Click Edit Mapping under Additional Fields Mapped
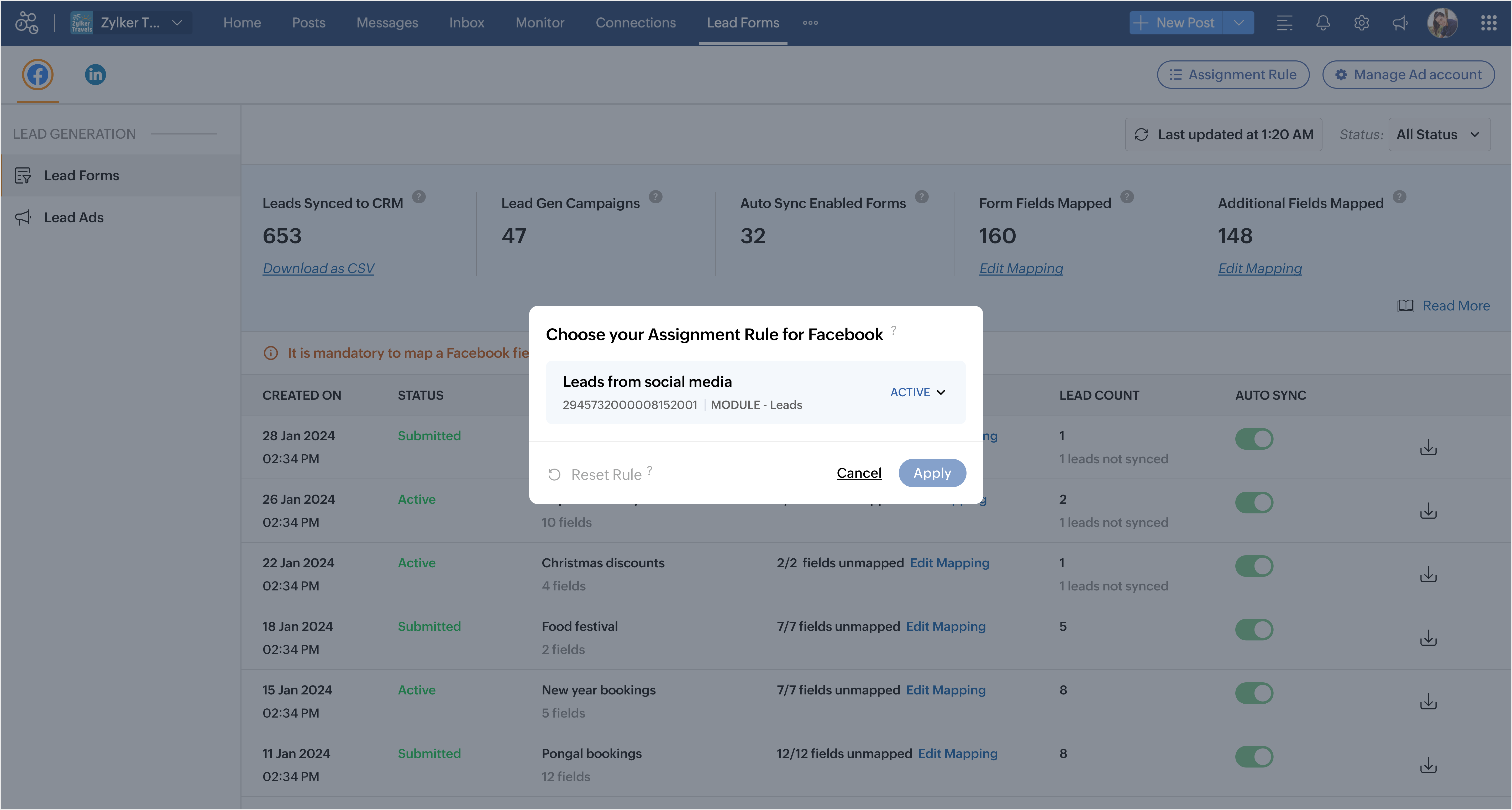This screenshot has width=1512, height=810. click(x=1260, y=268)
